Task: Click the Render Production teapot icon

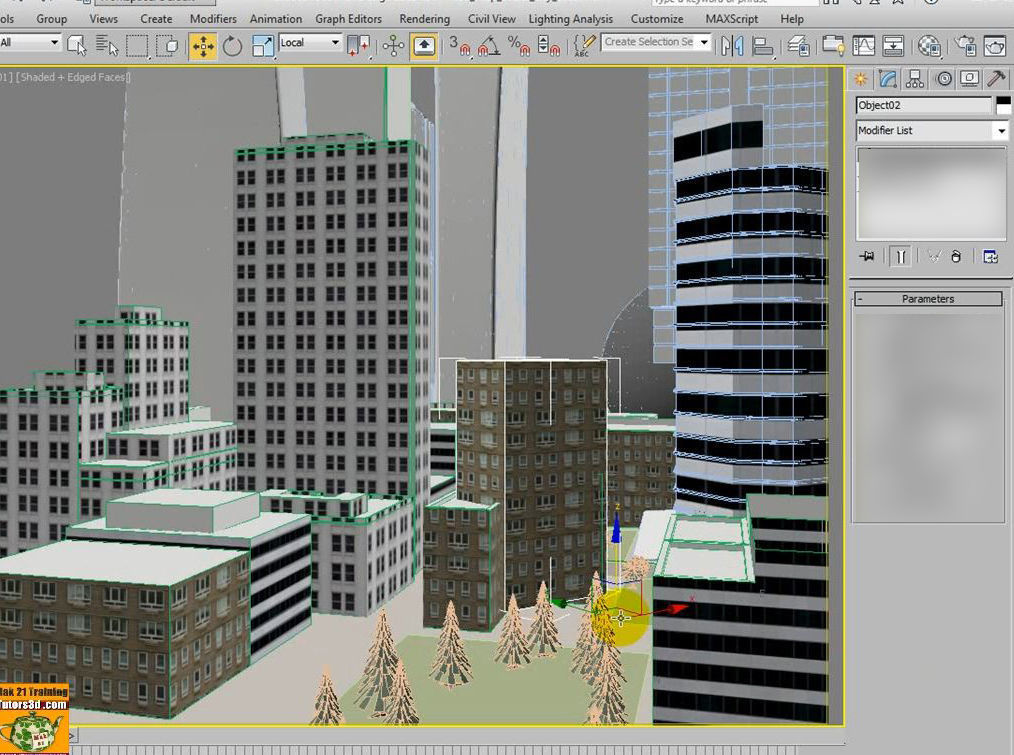Action: [995, 46]
